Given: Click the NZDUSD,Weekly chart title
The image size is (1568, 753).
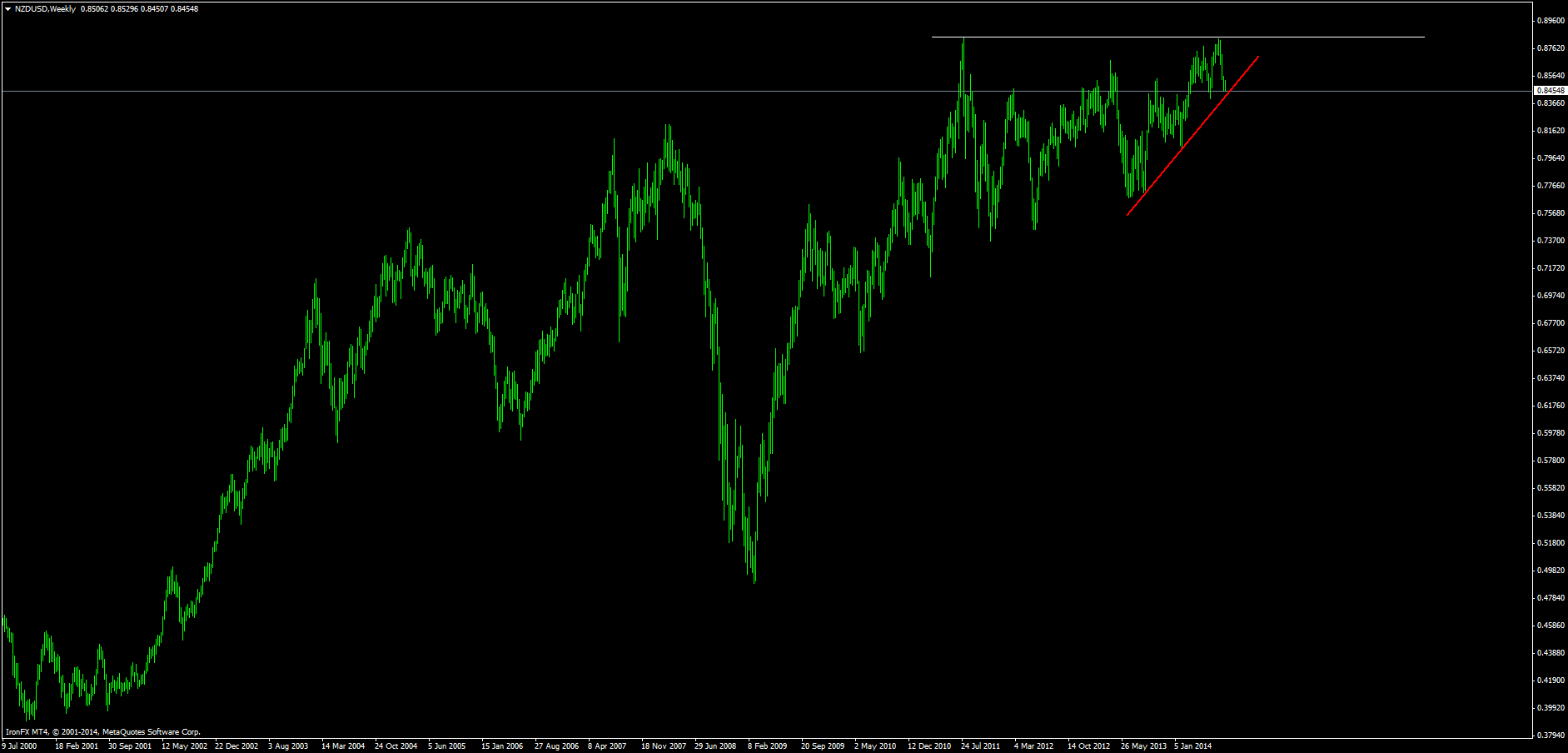Looking at the screenshot, I should click(x=45, y=9).
